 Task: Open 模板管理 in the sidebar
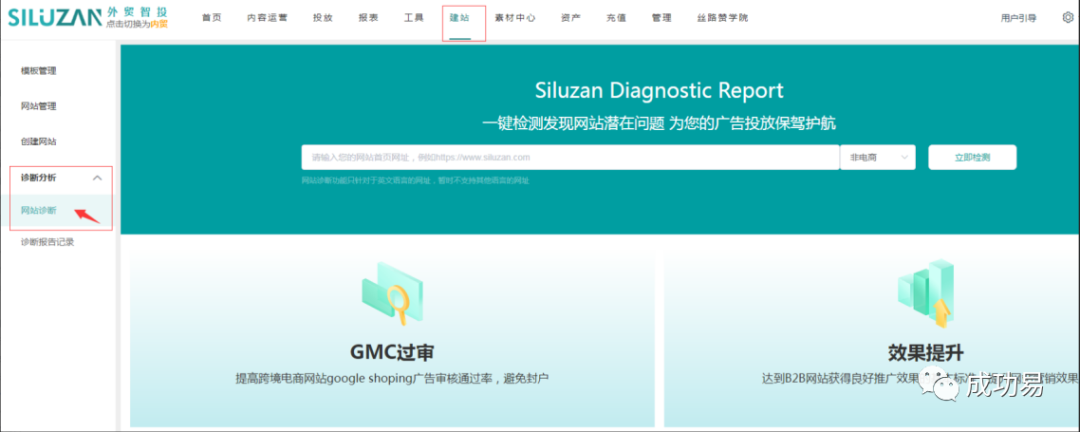tap(39, 70)
